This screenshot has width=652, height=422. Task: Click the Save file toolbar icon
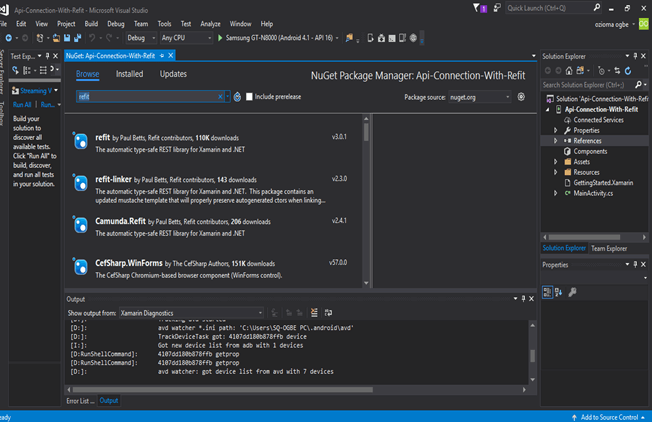coord(67,38)
